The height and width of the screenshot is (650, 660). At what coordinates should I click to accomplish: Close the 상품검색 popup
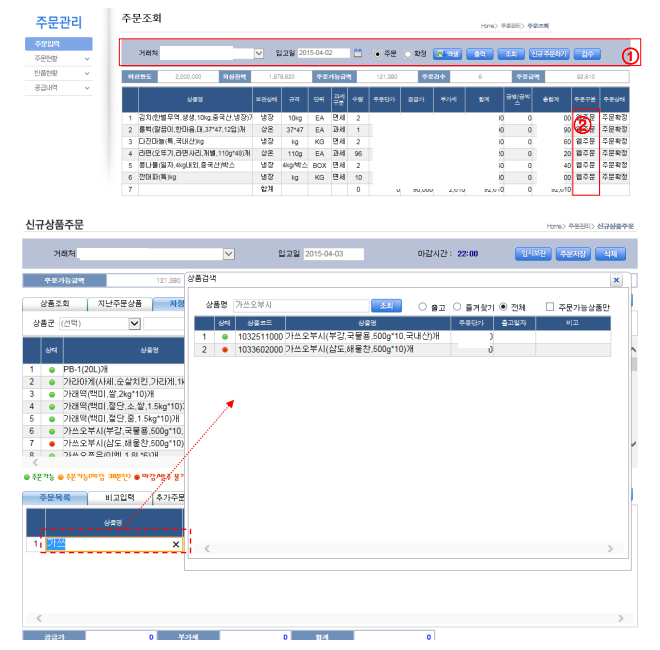pos(616,280)
